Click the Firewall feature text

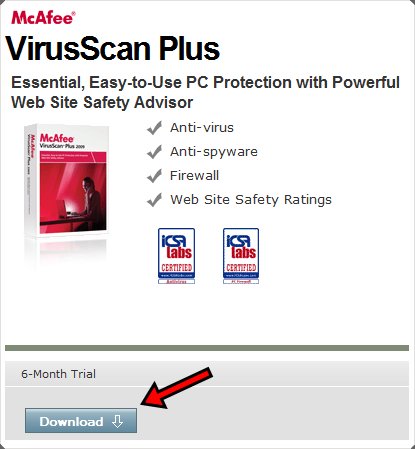[x=194, y=176]
